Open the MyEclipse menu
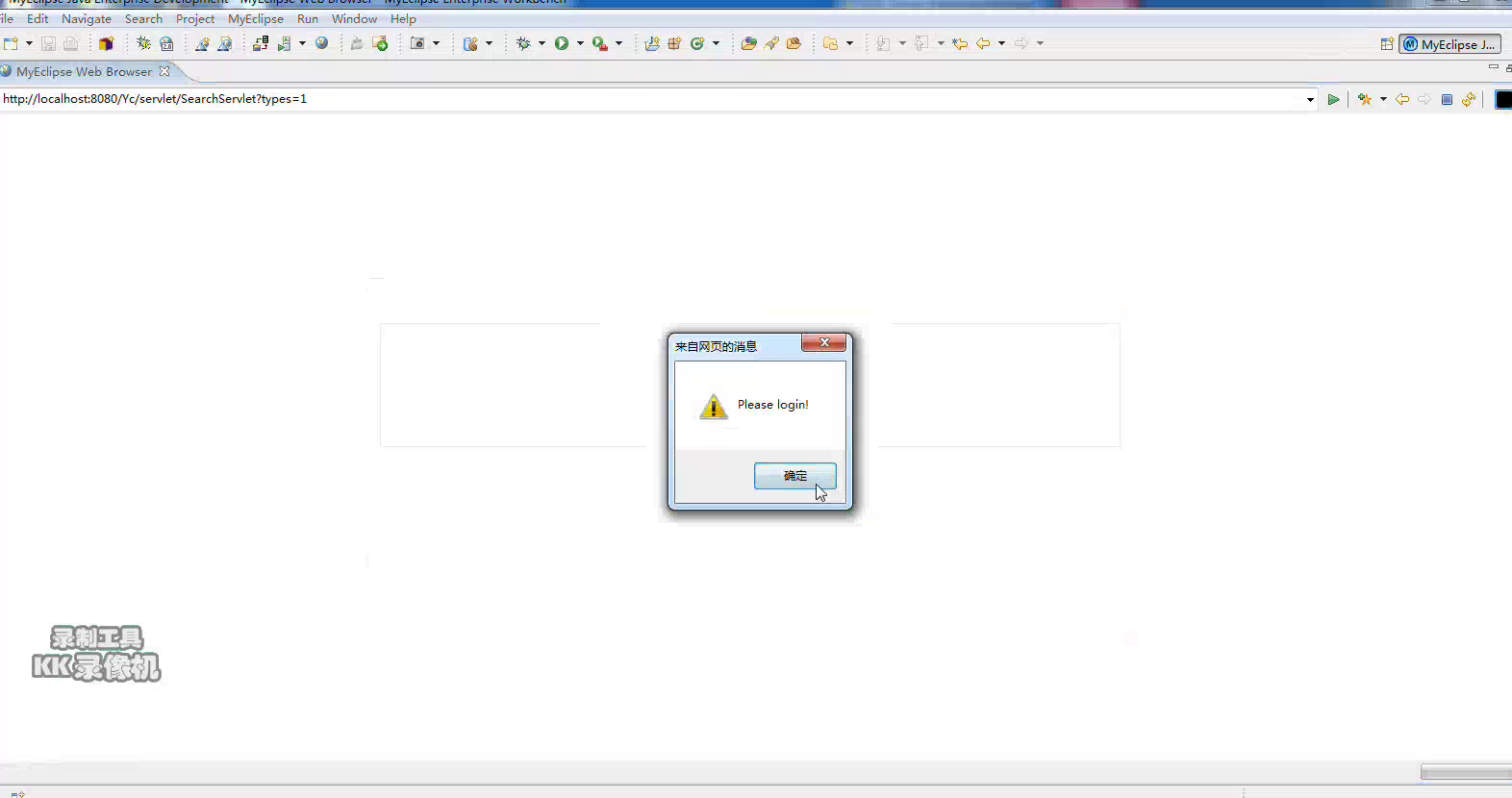1512x798 pixels. [256, 18]
